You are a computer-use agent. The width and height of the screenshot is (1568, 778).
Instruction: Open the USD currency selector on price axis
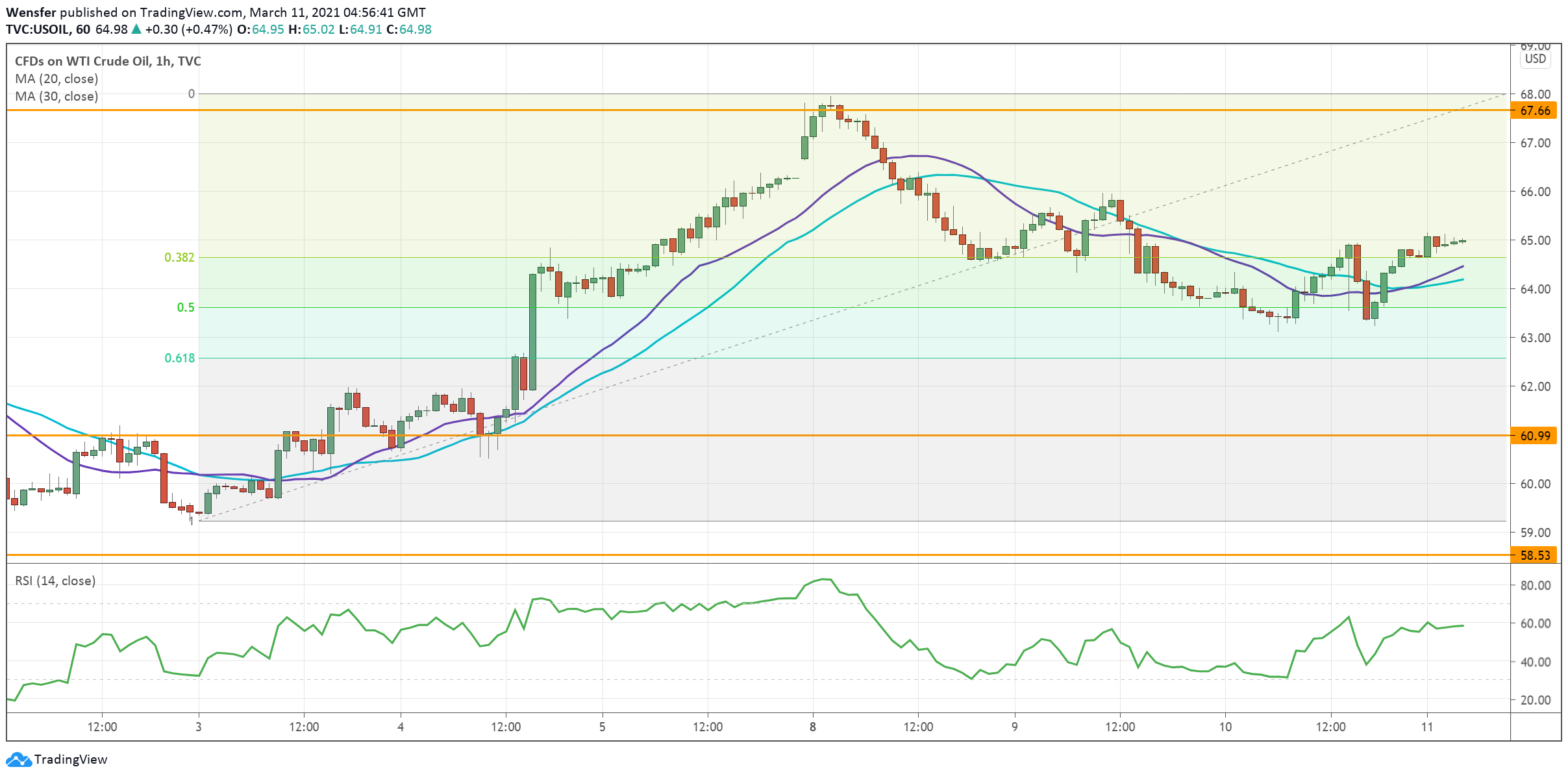[1536, 58]
